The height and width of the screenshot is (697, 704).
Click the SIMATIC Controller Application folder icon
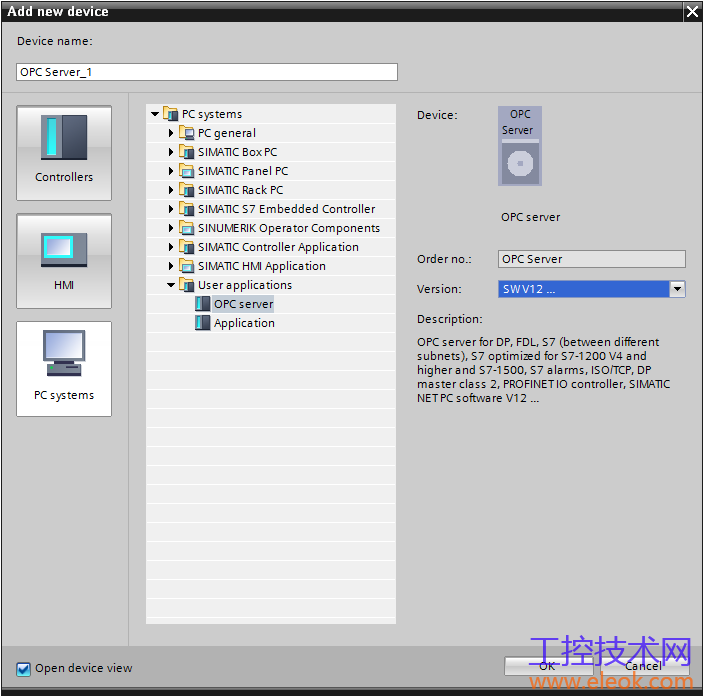point(187,247)
